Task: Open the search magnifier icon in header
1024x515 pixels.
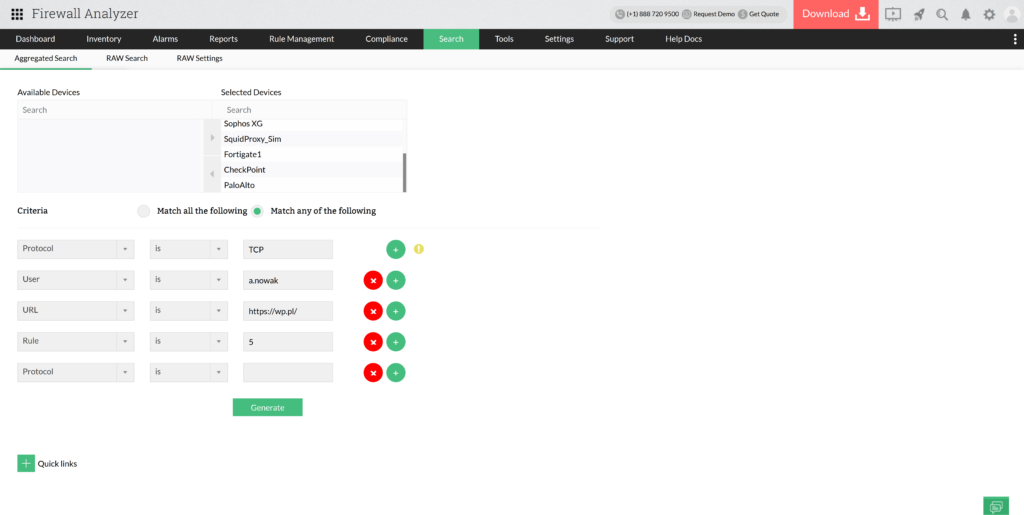Action: pos(942,14)
